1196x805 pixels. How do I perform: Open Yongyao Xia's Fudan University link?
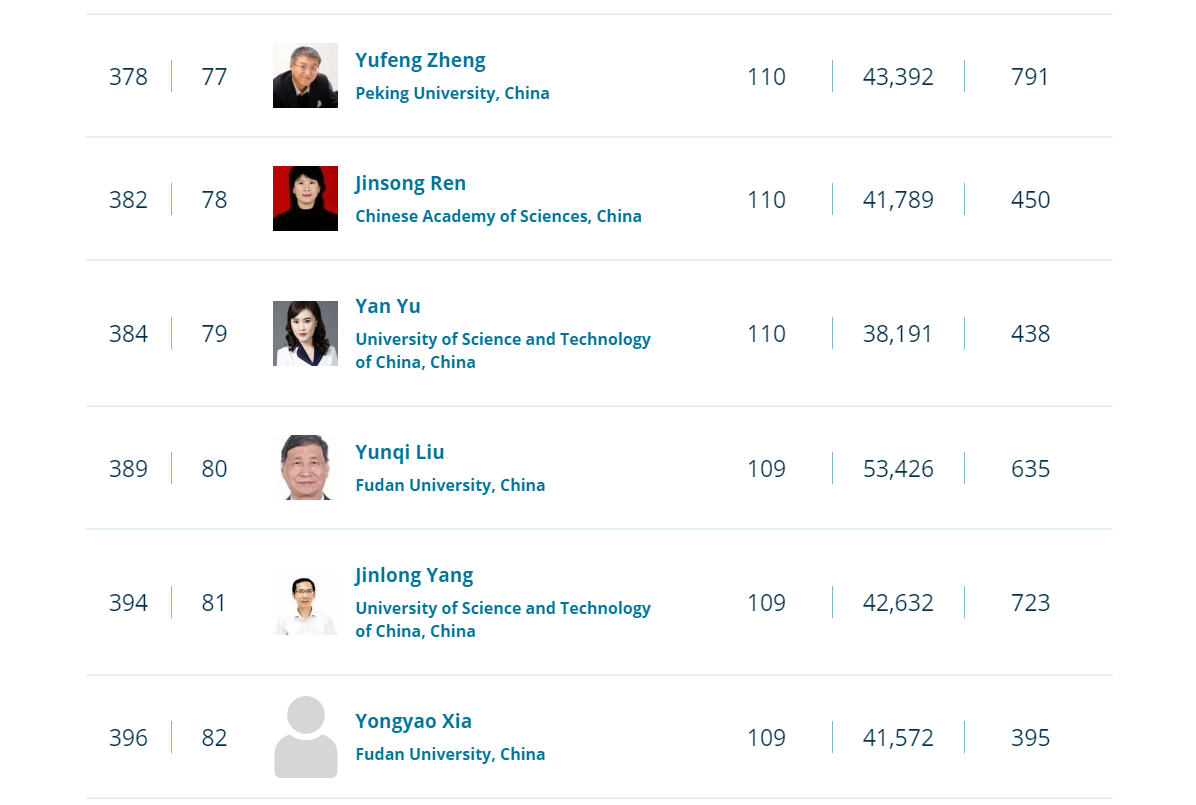[x=450, y=754]
